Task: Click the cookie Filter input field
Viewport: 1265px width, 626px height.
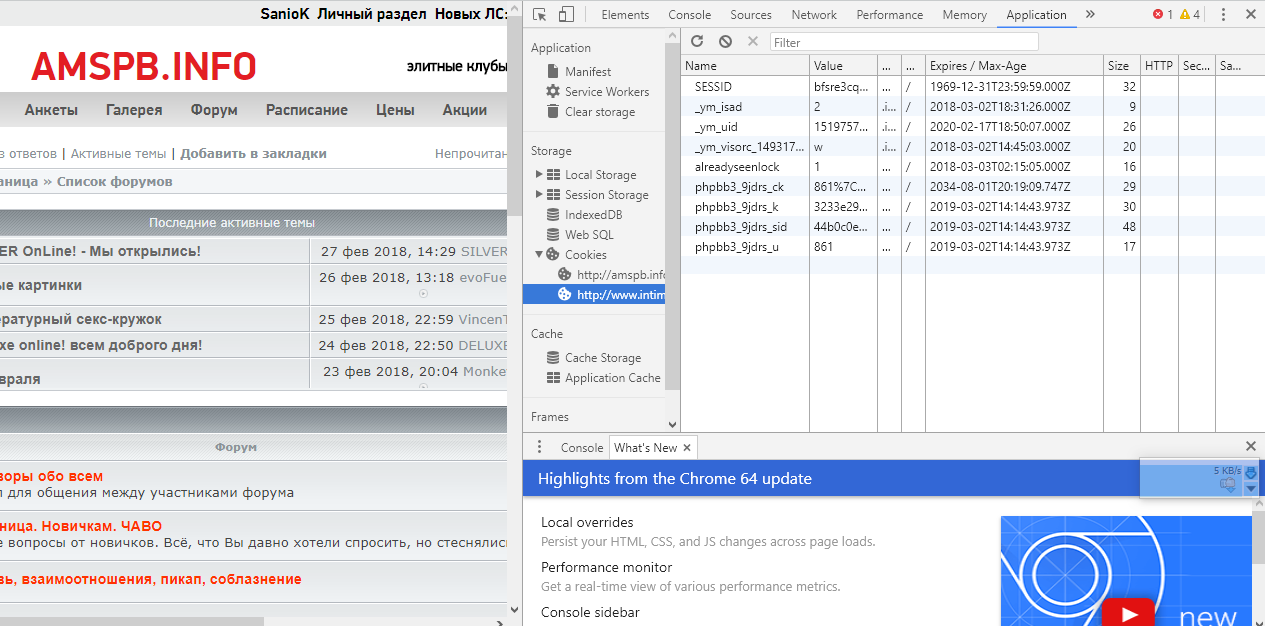Action: tap(903, 42)
